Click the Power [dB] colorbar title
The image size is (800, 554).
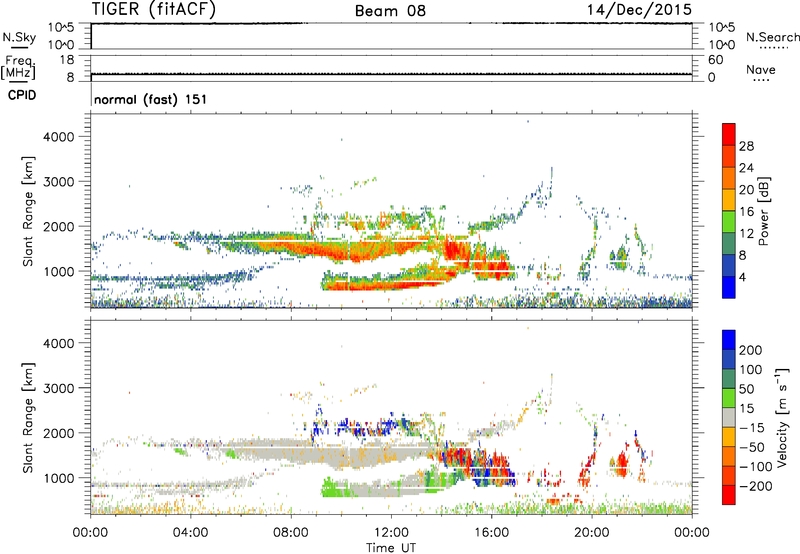pyautogui.click(x=763, y=211)
